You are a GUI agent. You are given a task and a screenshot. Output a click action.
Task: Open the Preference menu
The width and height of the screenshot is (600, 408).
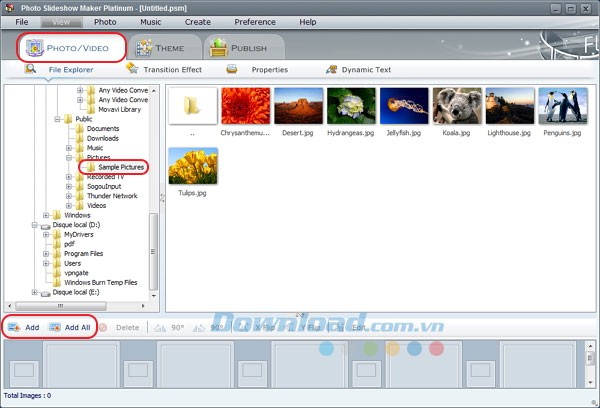tap(255, 21)
